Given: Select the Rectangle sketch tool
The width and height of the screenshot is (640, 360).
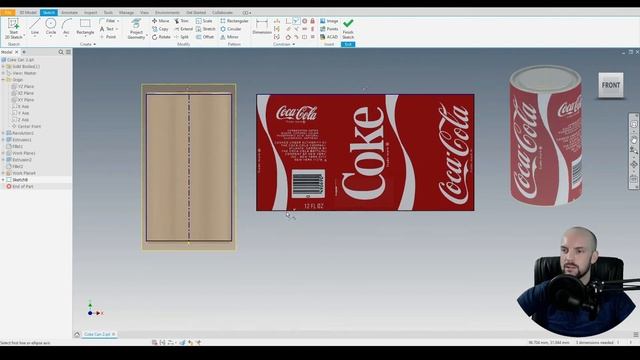Looking at the screenshot, I should (85, 27).
